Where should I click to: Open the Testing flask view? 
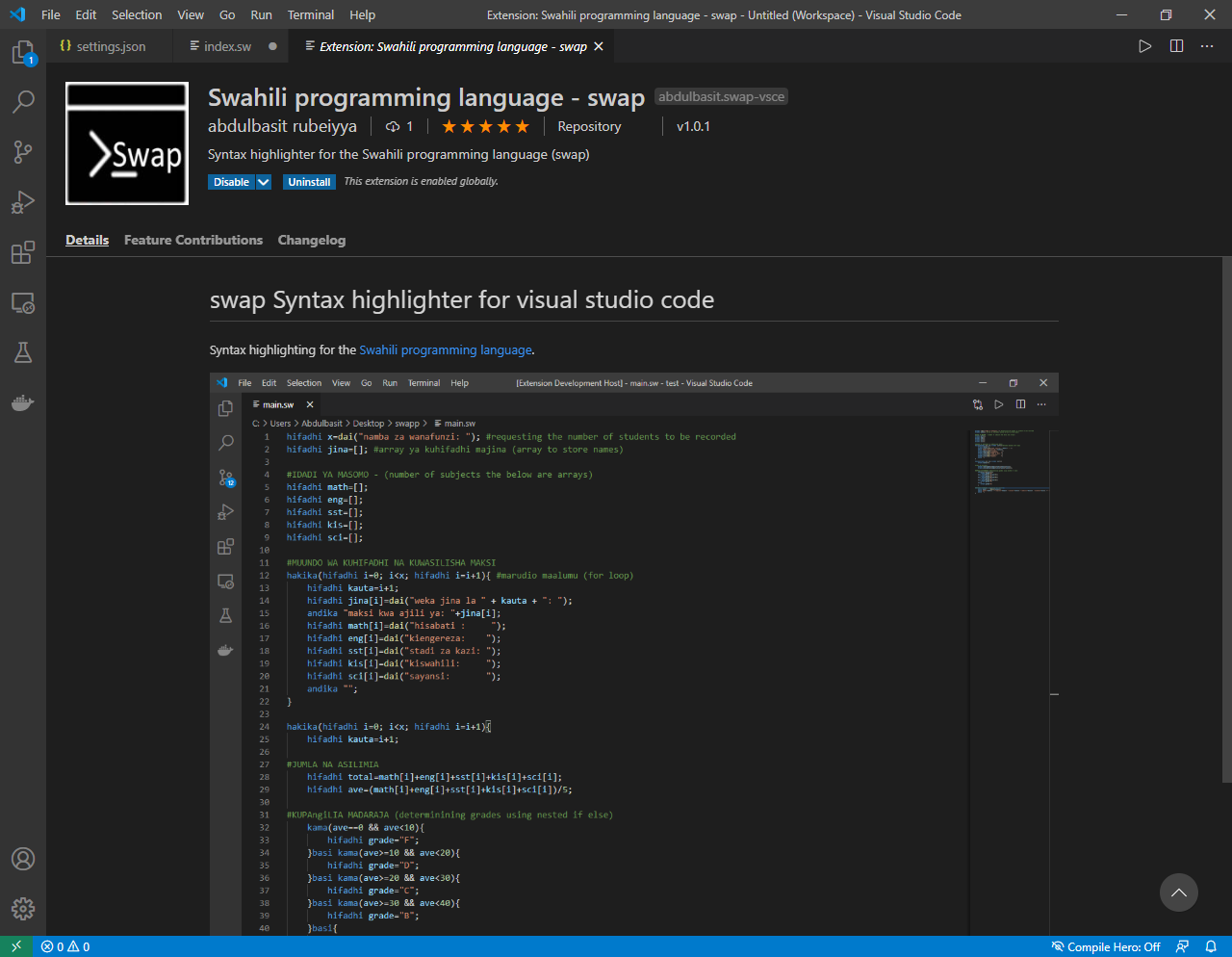tap(23, 352)
